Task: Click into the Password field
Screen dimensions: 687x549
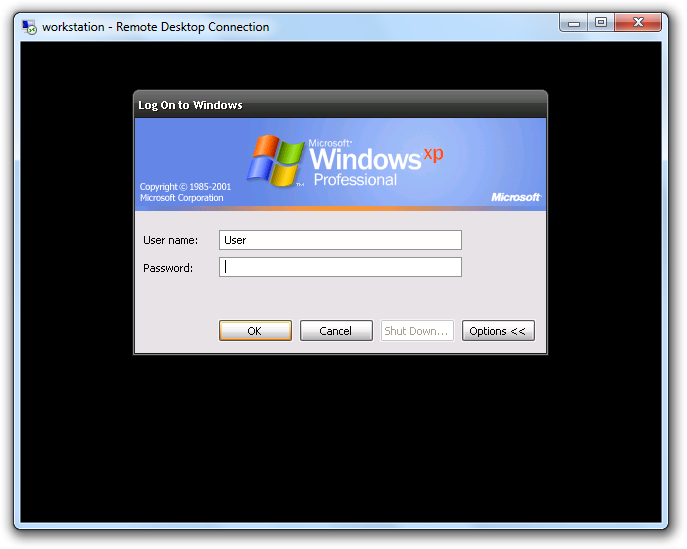Action: [x=340, y=267]
